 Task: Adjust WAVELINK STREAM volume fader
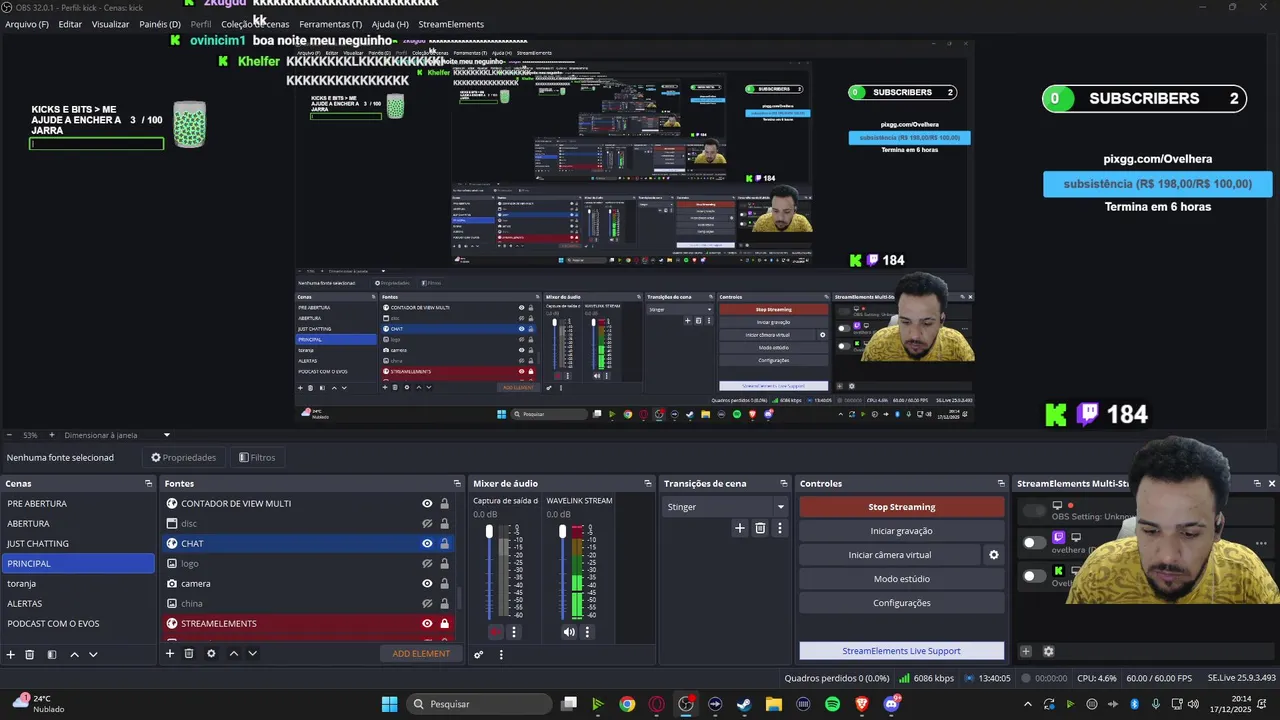click(x=562, y=532)
